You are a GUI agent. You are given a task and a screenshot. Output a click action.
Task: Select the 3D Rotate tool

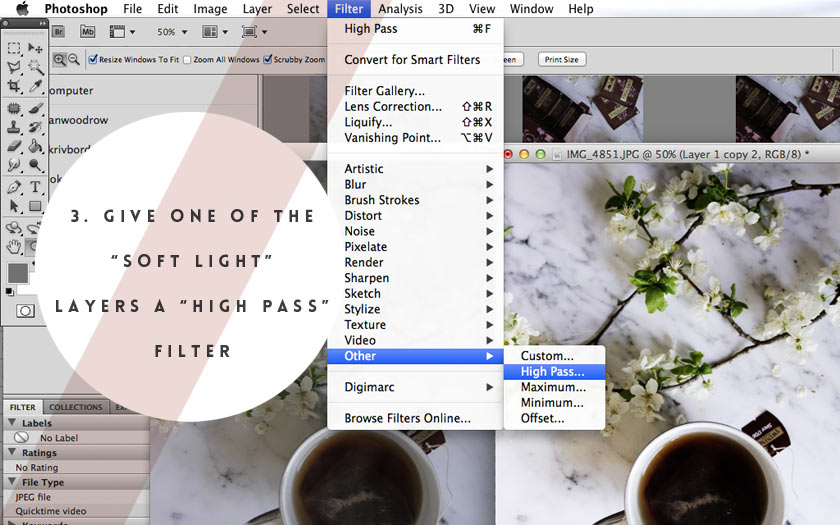tap(14, 228)
